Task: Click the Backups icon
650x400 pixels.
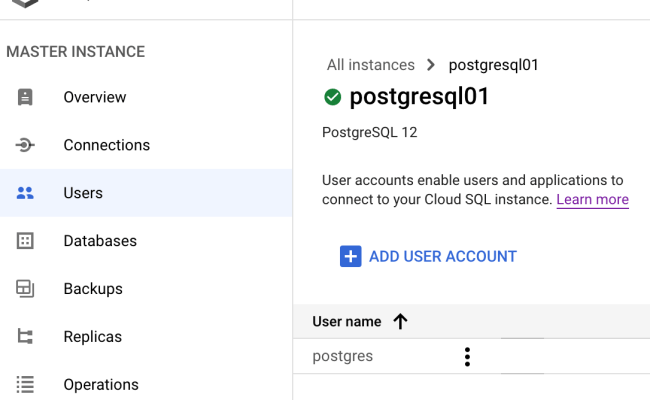Action: pyautogui.click(x=25, y=288)
